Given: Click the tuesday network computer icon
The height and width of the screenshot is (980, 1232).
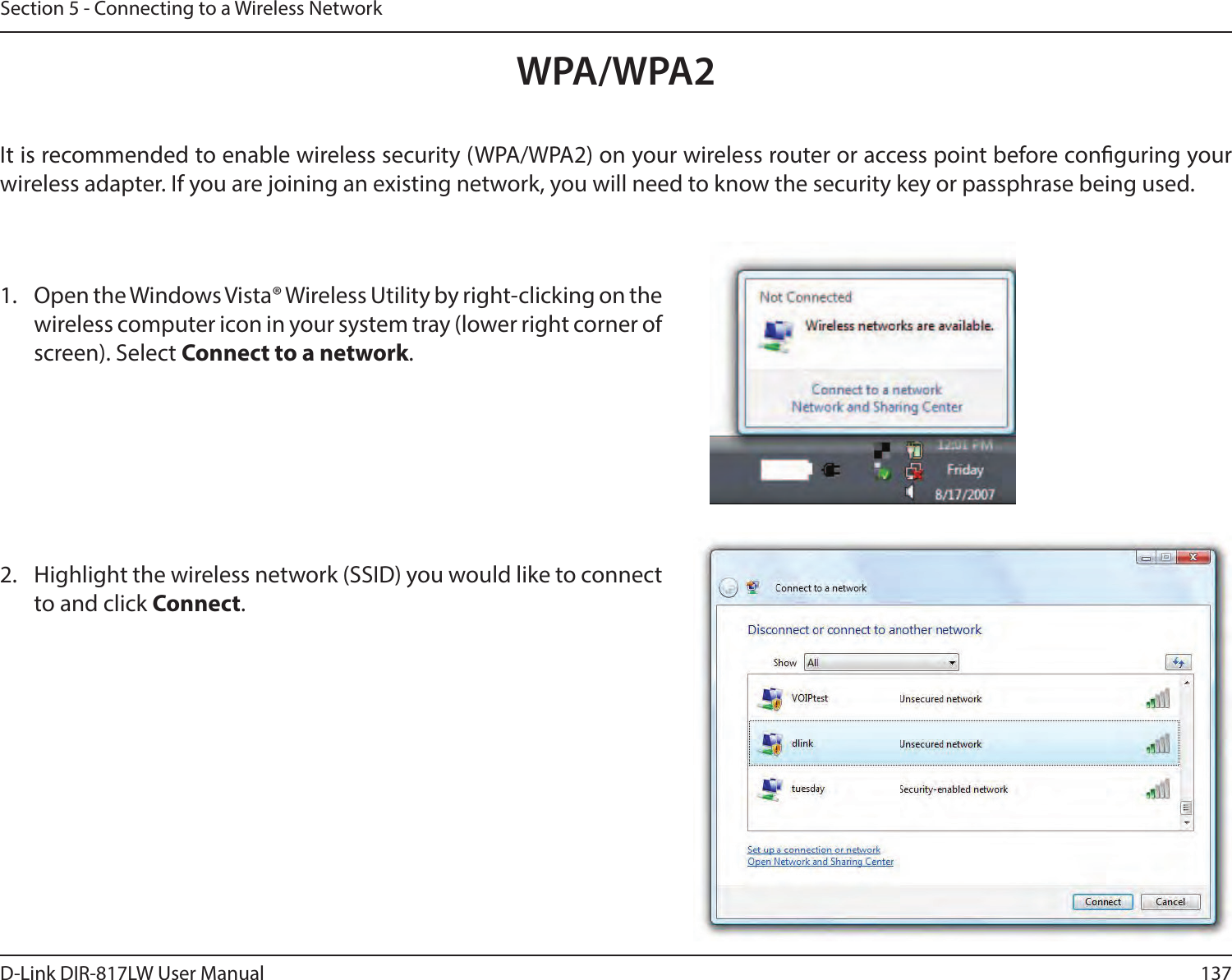Looking at the screenshot, I should click(x=771, y=789).
